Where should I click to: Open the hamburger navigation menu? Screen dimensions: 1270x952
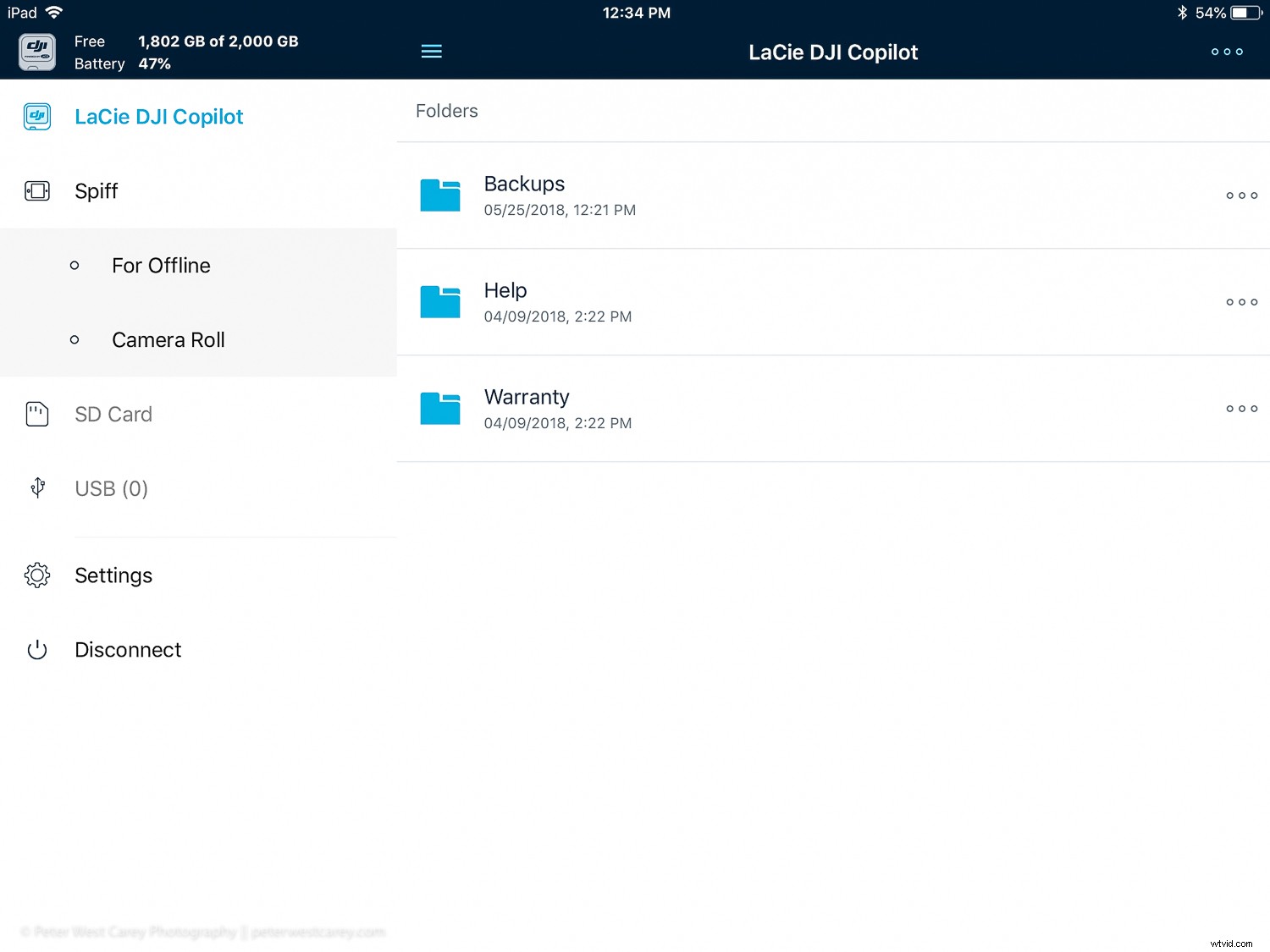tap(432, 51)
